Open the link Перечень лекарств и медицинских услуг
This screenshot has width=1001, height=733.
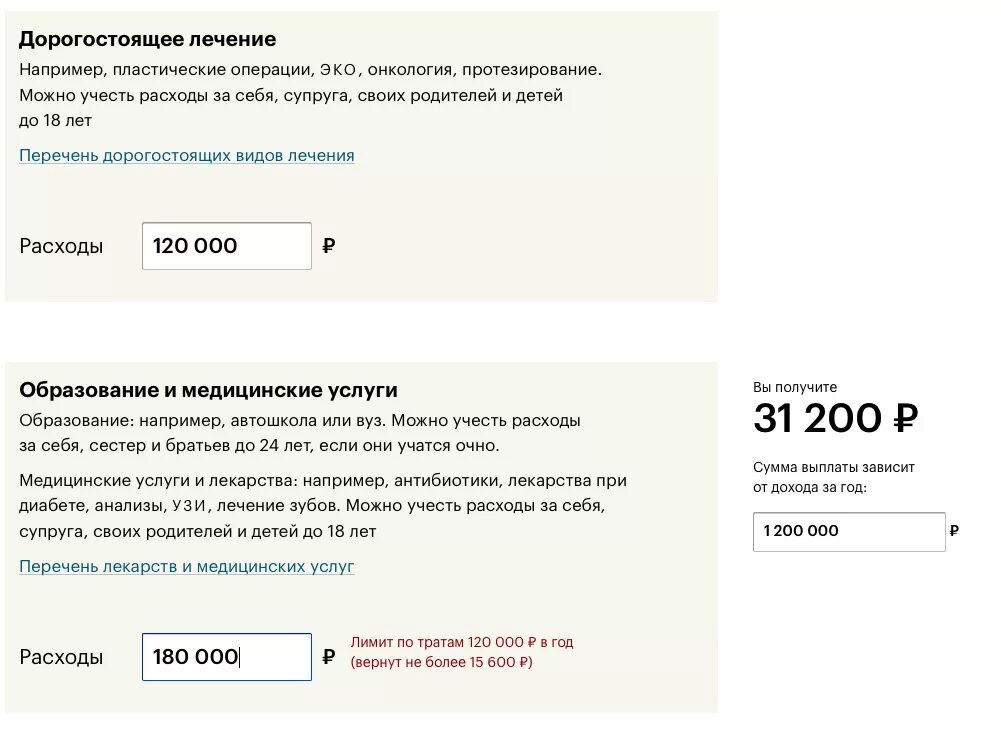click(x=187, y=567)
